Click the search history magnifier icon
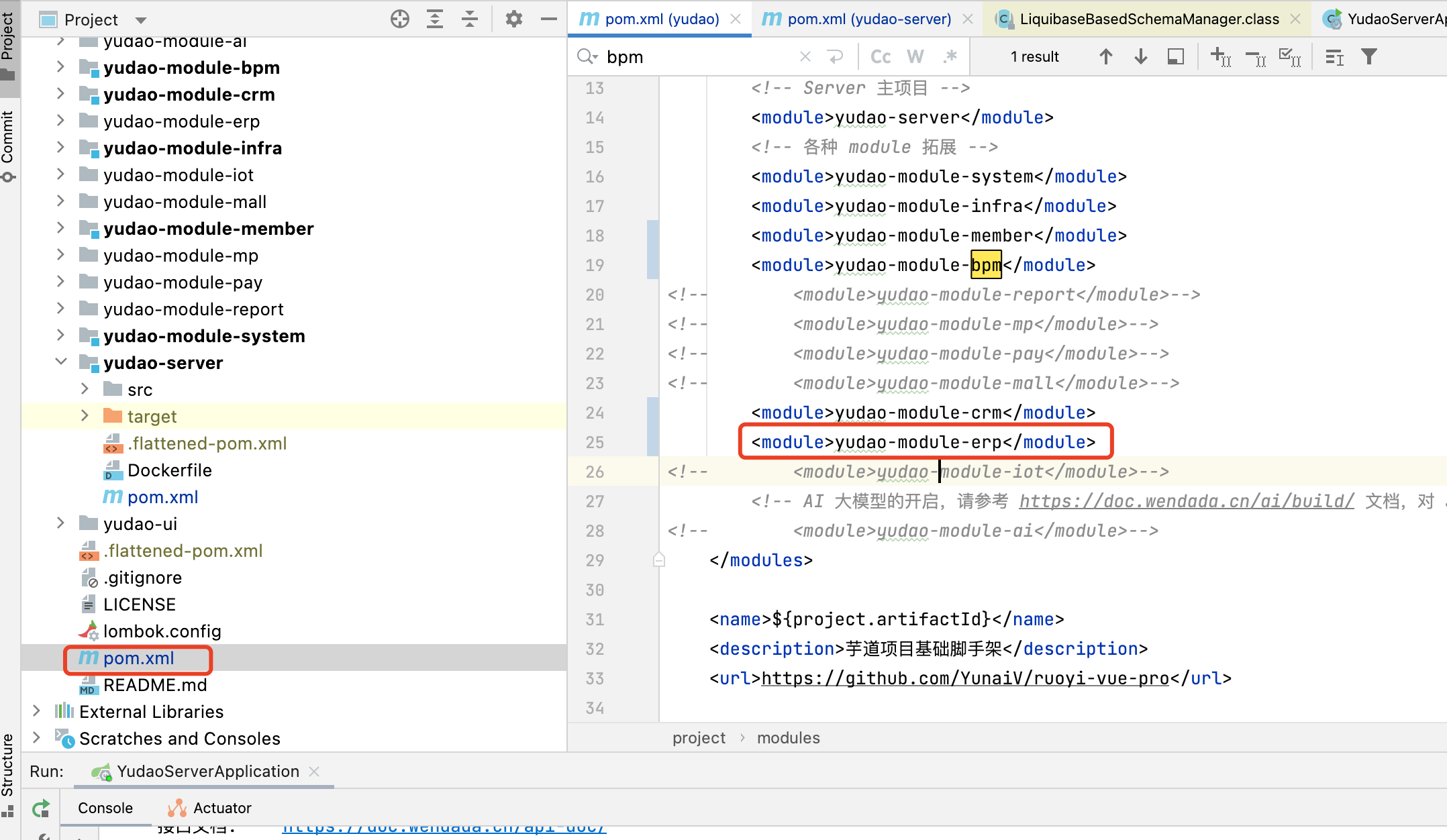 pos(587,57)
